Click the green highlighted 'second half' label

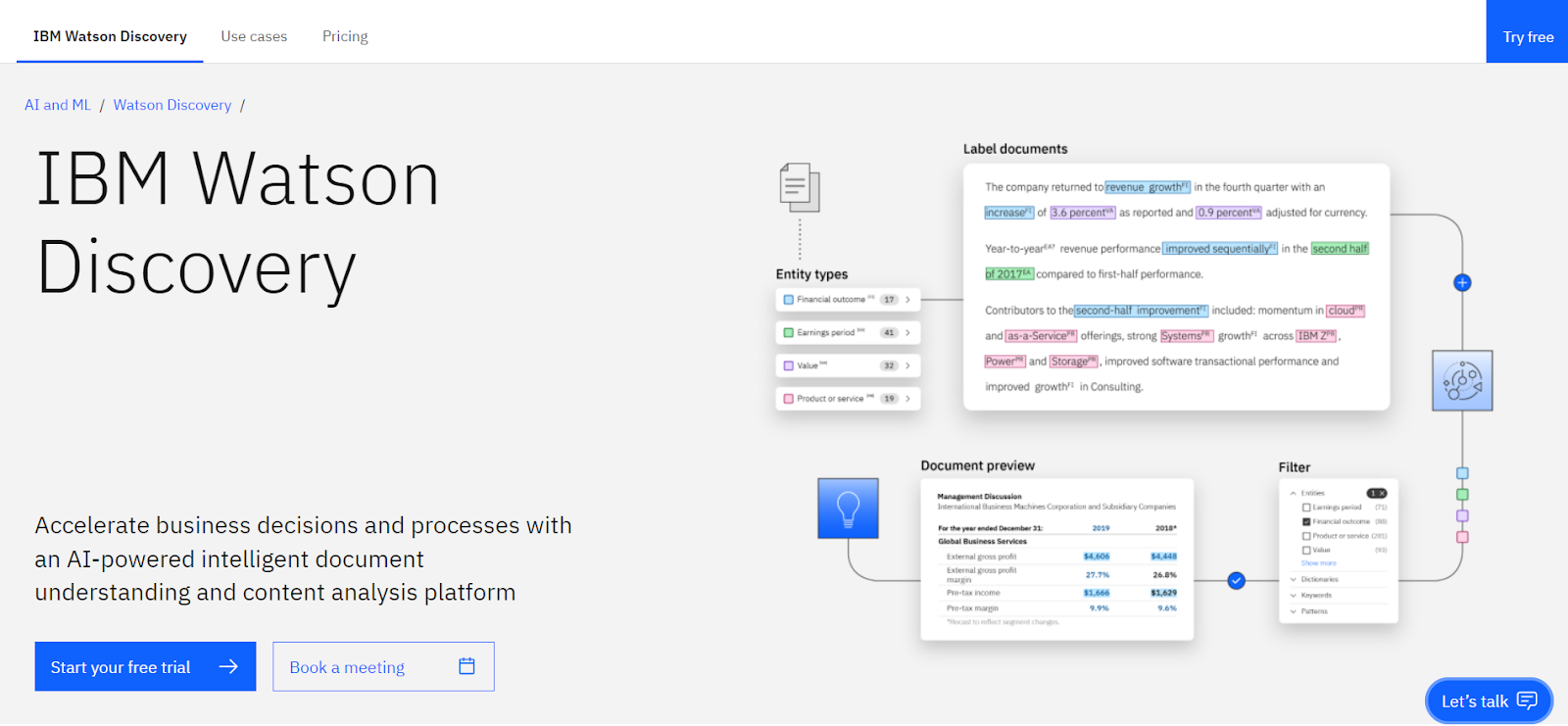(1340, 249)
